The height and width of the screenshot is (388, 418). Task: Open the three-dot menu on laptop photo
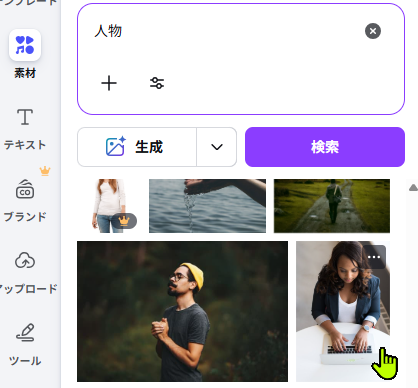coord(374,257)
